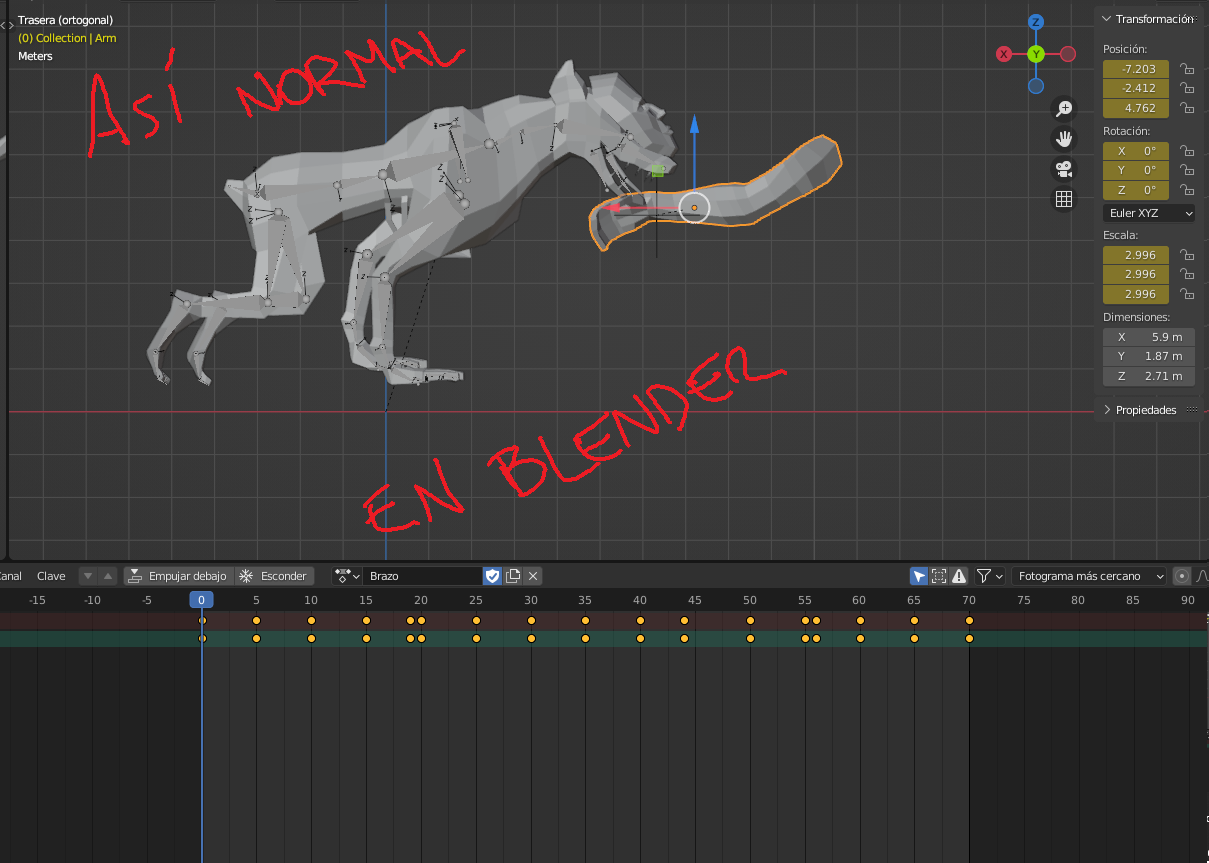Click frame -10 on the timeline ruler
Screen dimensions: 1209x863
pos(92,600)
